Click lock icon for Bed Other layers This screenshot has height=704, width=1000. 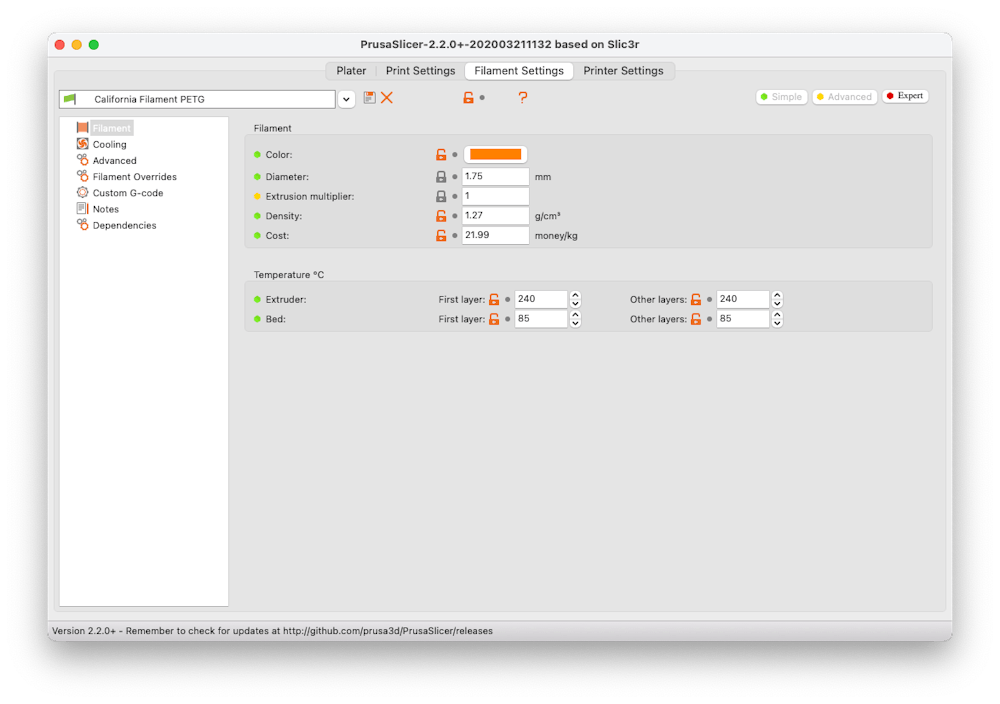696,319
